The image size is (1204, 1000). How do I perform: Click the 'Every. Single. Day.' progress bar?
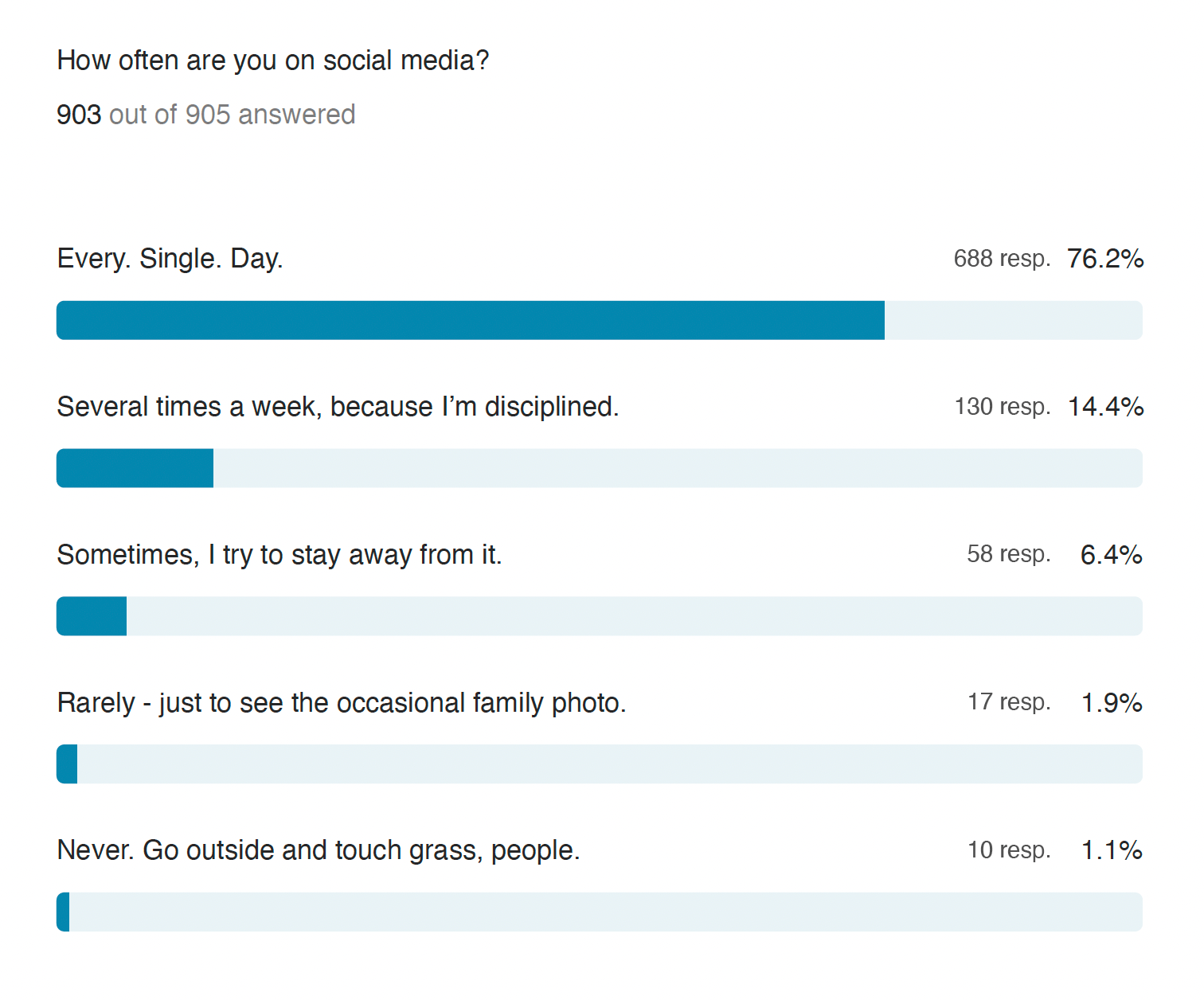[600, 320]
